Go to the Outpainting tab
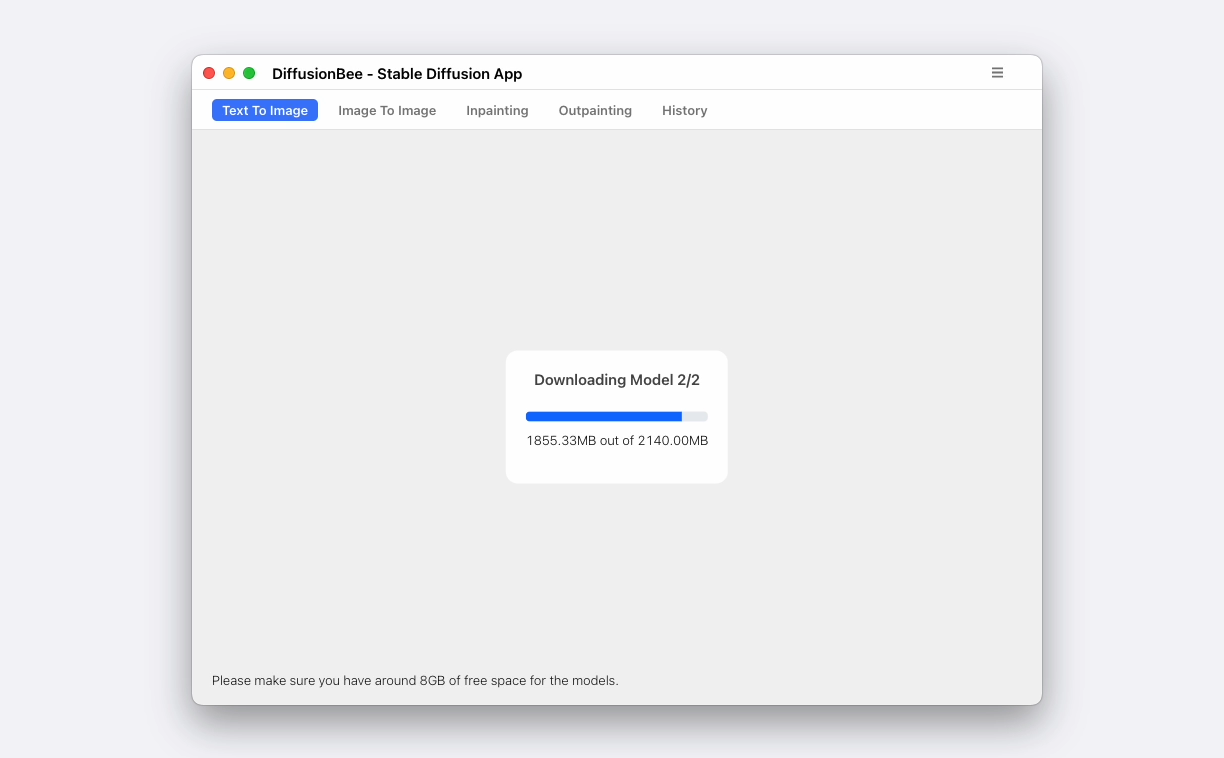This screenshot has width=1224, height=758. click(x=595, y=110)
